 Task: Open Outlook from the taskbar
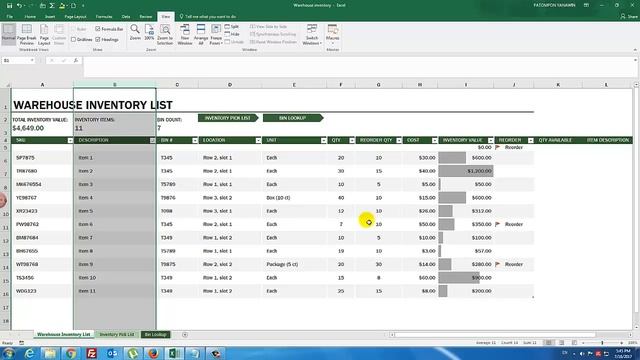tap(112, 353)
